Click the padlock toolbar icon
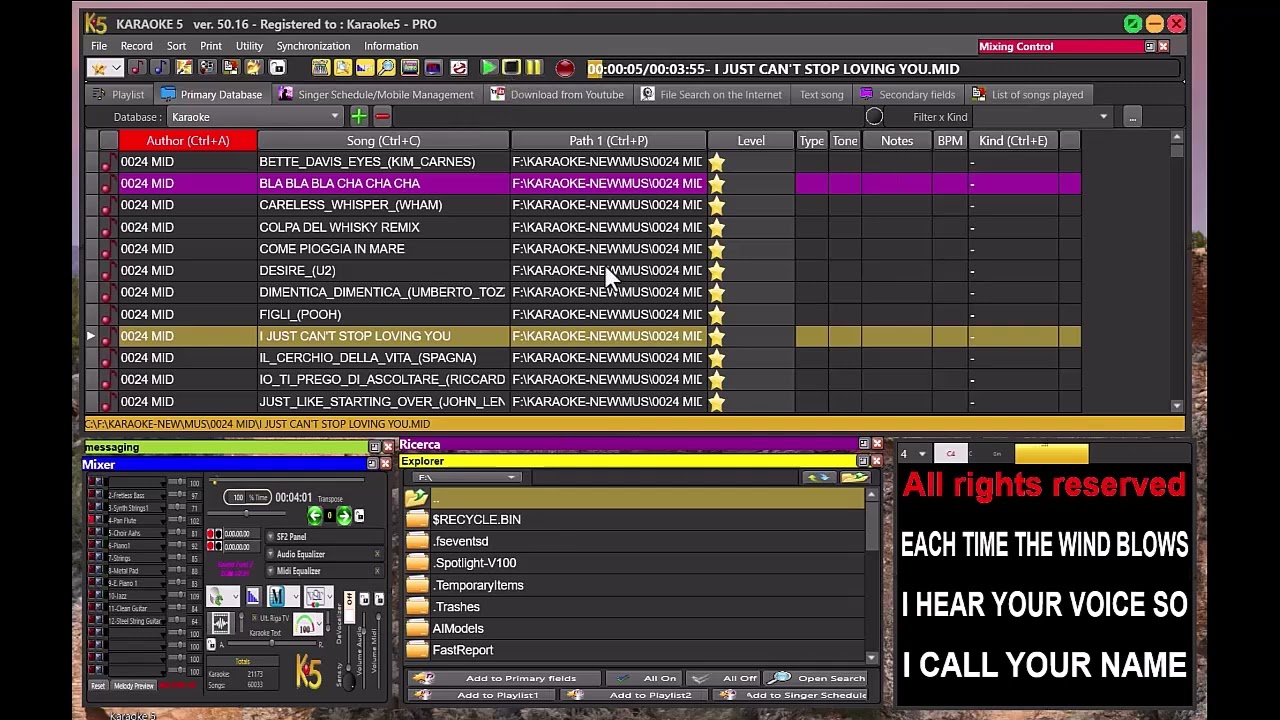The height and width of the screenshot is (720, 1280). click(277, 68)
